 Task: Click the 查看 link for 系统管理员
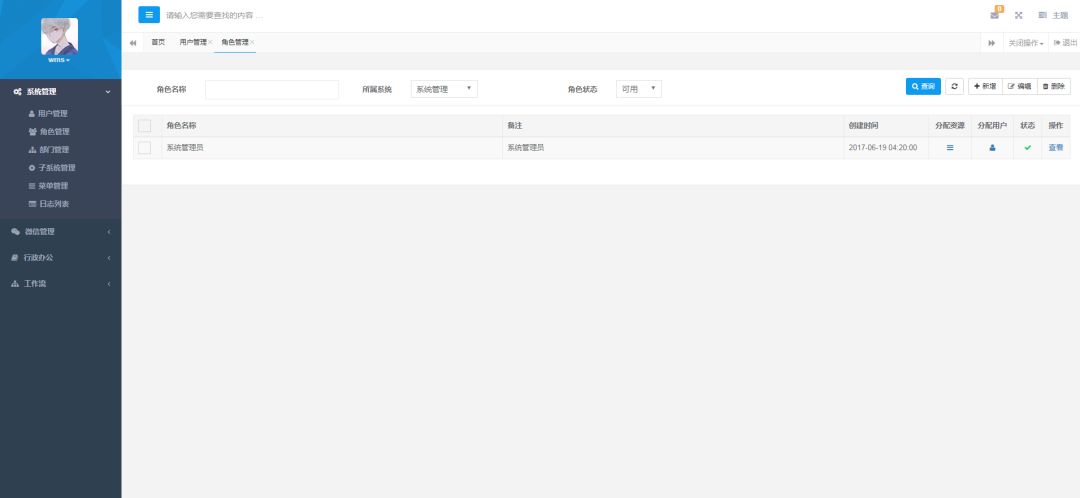tap(1056, 147)
